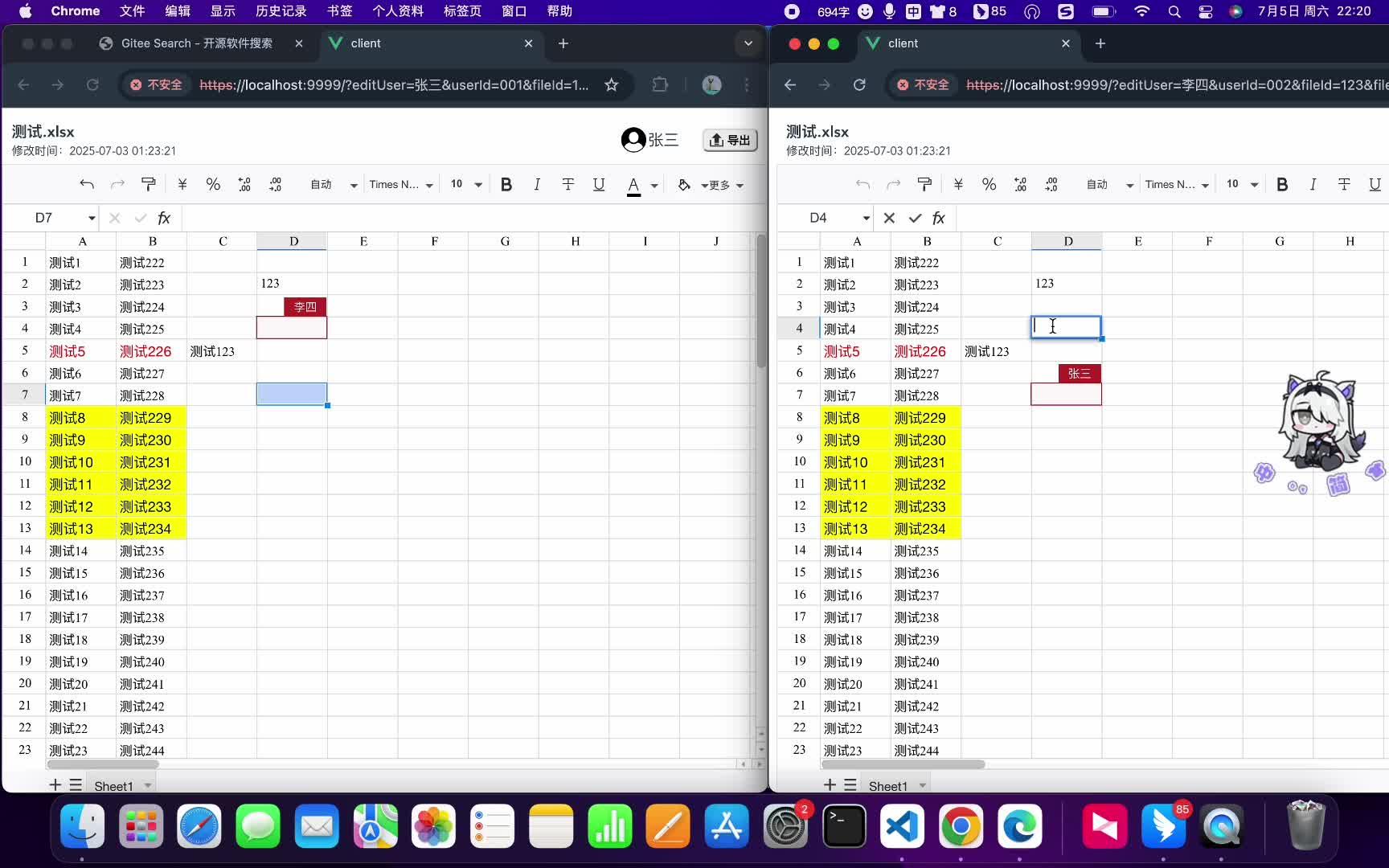This screenshot has height=868, width=1389.
Task: Open the fill color paint bucket icon
Action: click(683, 184)
